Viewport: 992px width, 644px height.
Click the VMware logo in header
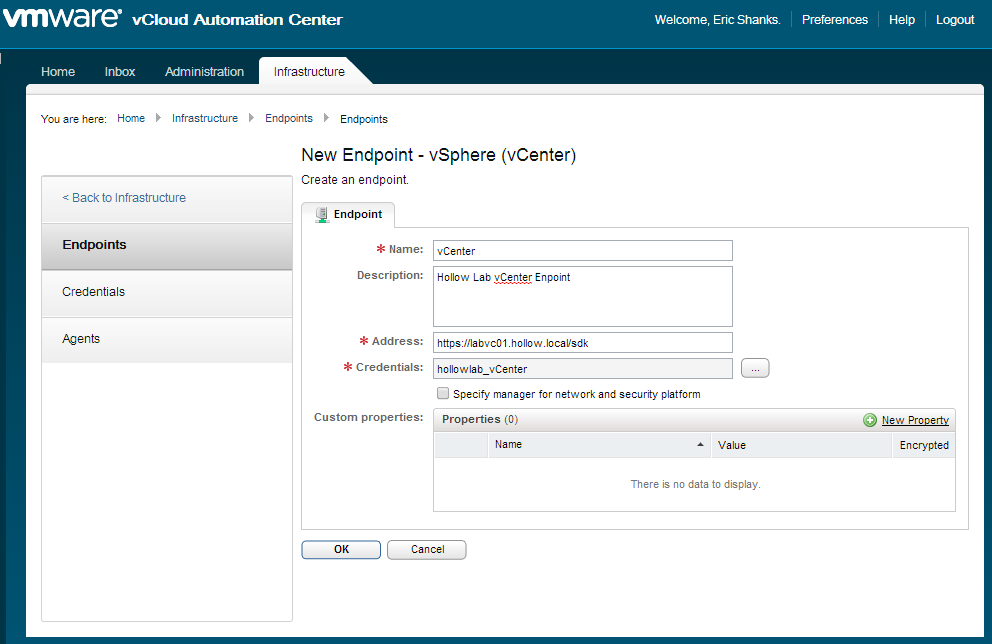(x=63, y=18)
